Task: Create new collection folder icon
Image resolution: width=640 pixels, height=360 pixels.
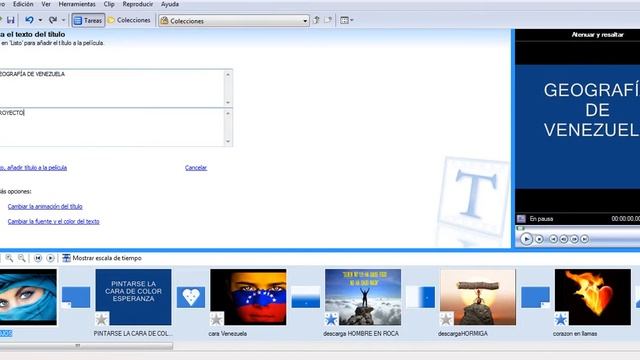Action: (328, 20)
